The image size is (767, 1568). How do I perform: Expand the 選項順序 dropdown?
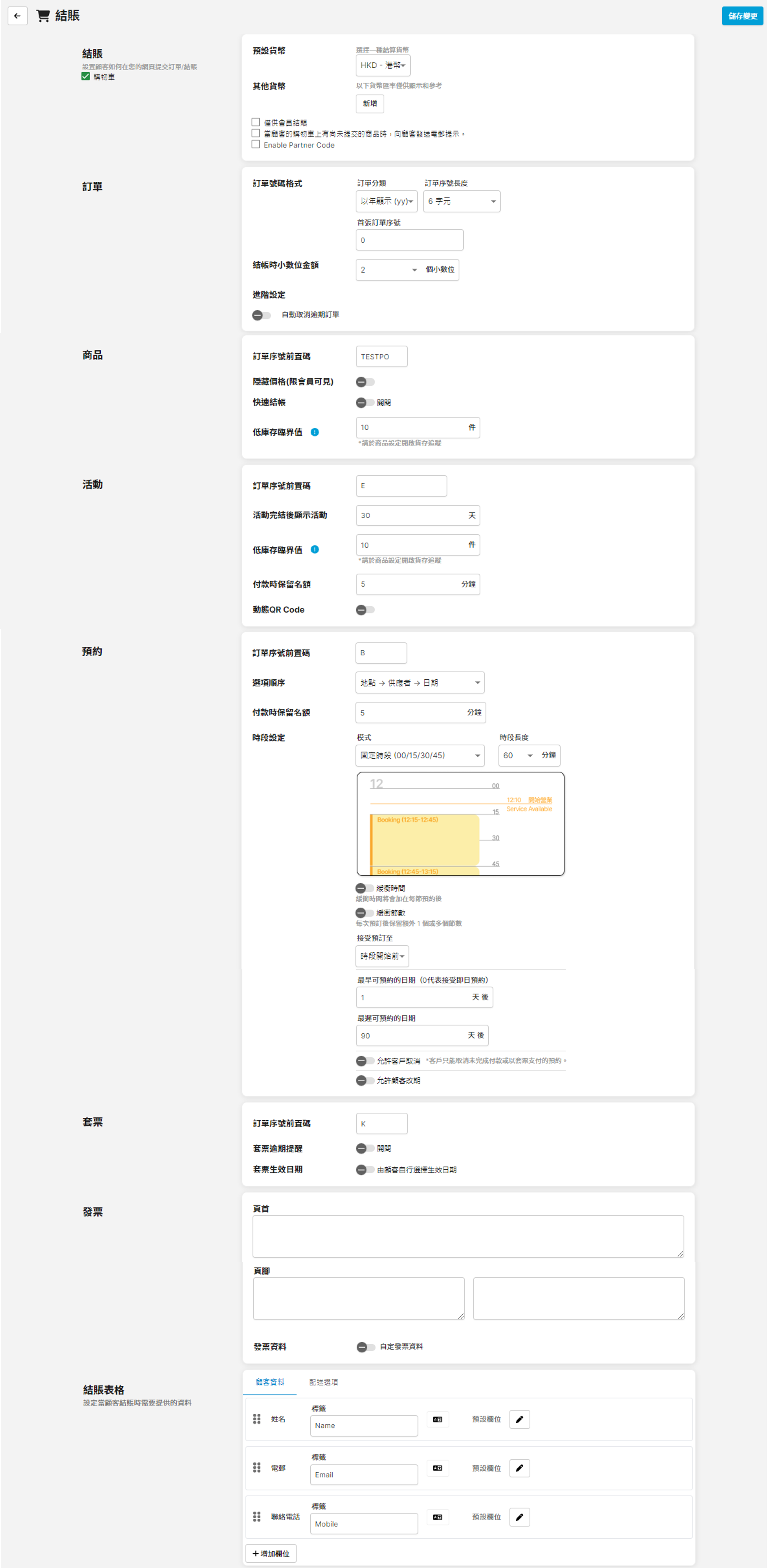[419, 682]
